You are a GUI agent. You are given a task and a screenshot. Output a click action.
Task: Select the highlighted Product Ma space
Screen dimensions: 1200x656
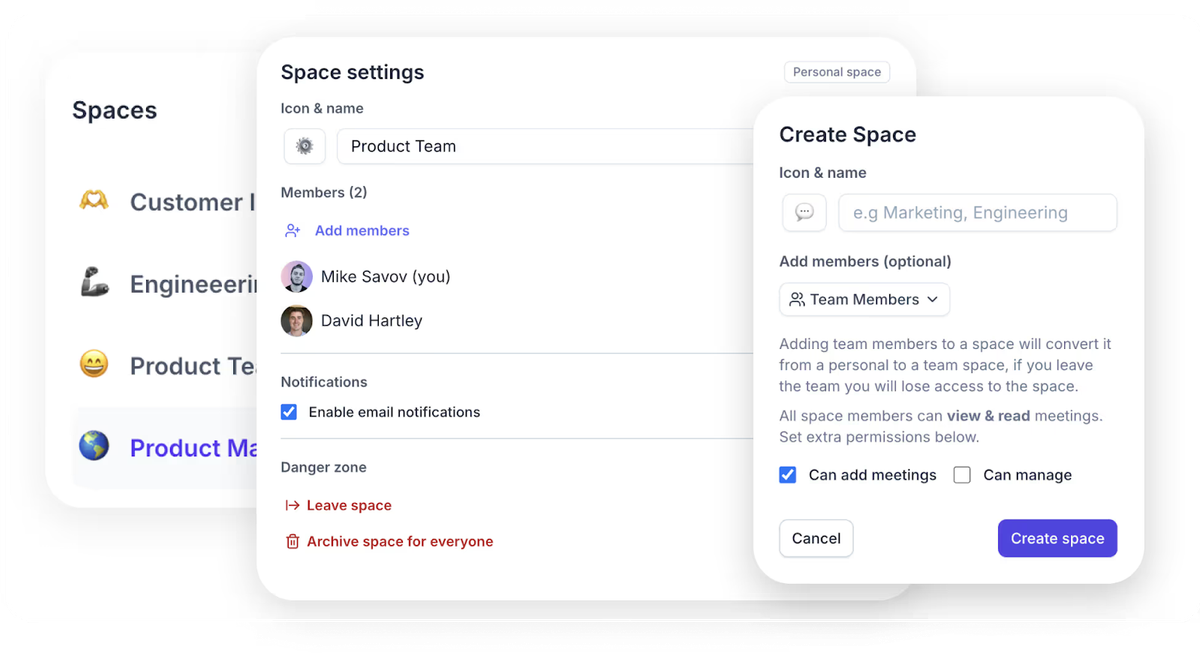(x=165, y=448)
